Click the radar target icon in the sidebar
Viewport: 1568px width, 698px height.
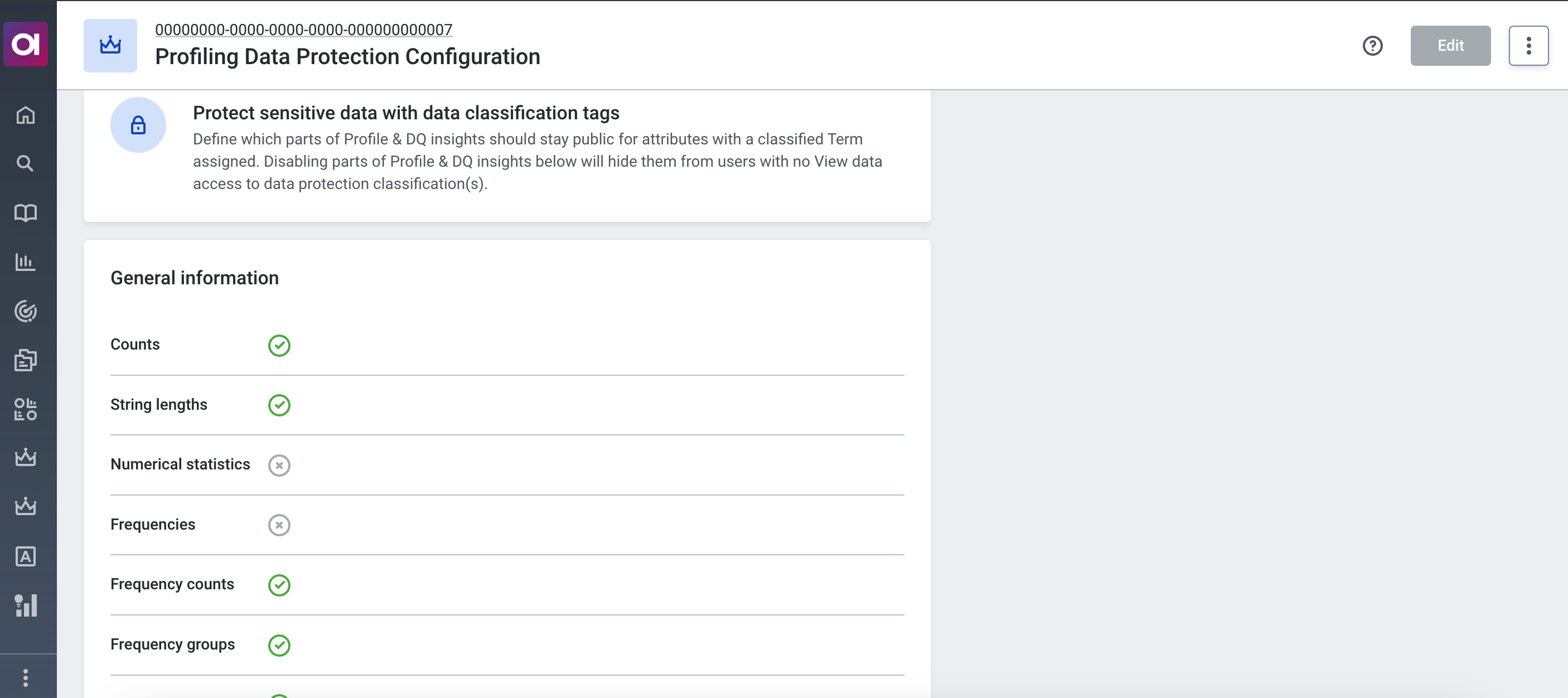pyautogui.click(x=26, y=311)
